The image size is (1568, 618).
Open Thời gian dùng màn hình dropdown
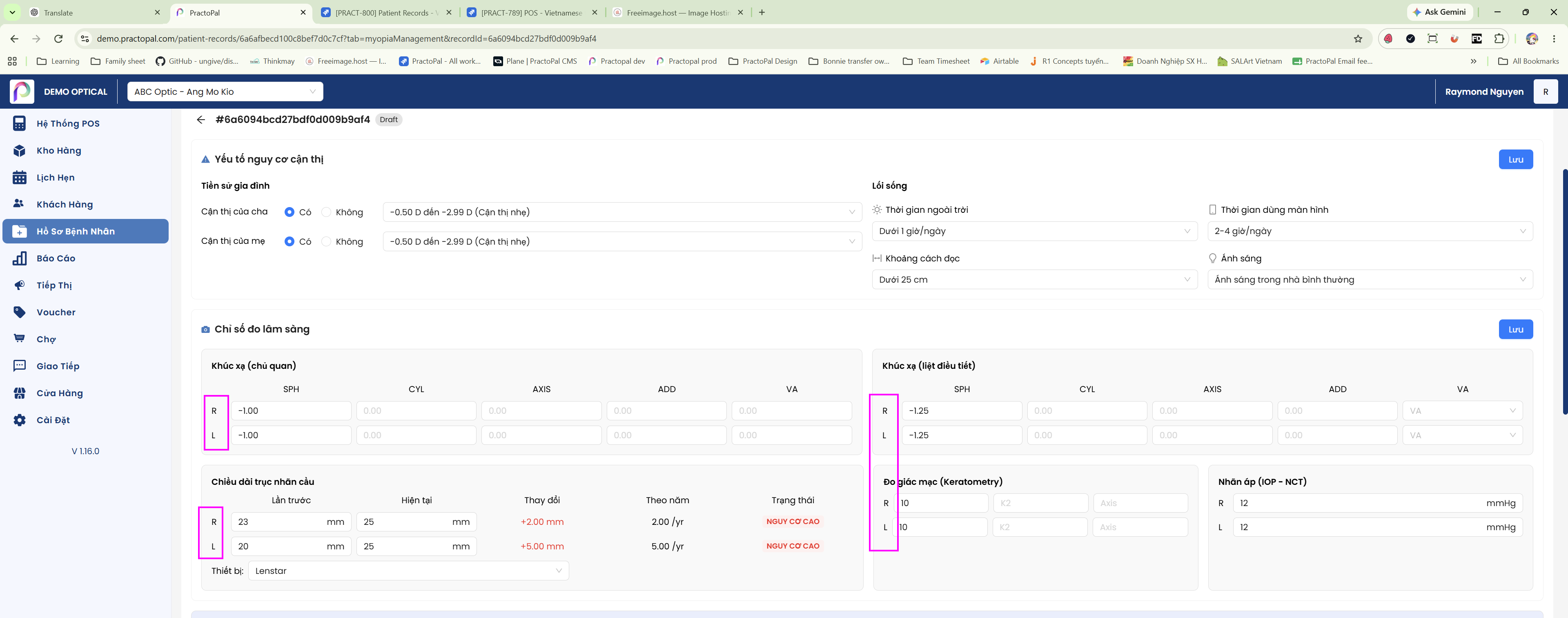(1370, 231)
